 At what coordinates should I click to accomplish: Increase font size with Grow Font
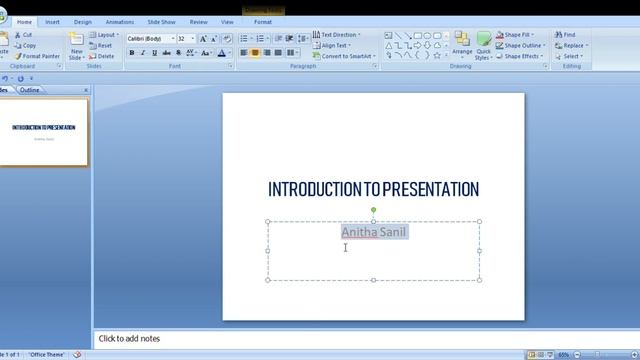(203, 39)
